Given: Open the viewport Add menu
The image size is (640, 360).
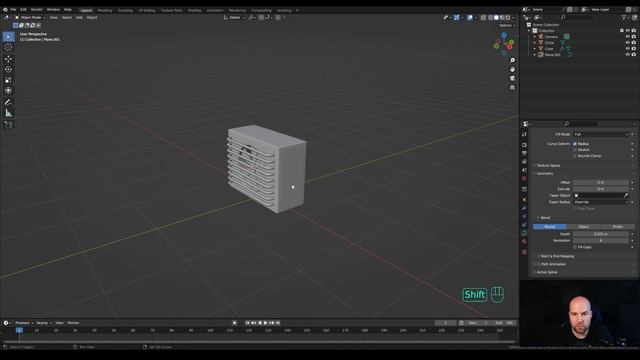Looking at the screenshot, I should [79, 18].
